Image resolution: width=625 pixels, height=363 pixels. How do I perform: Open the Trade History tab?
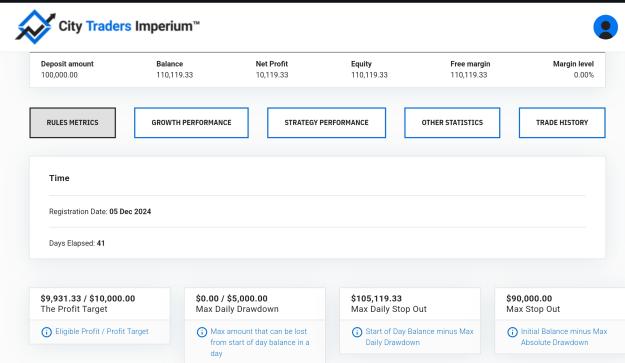(x=562, y=123)
